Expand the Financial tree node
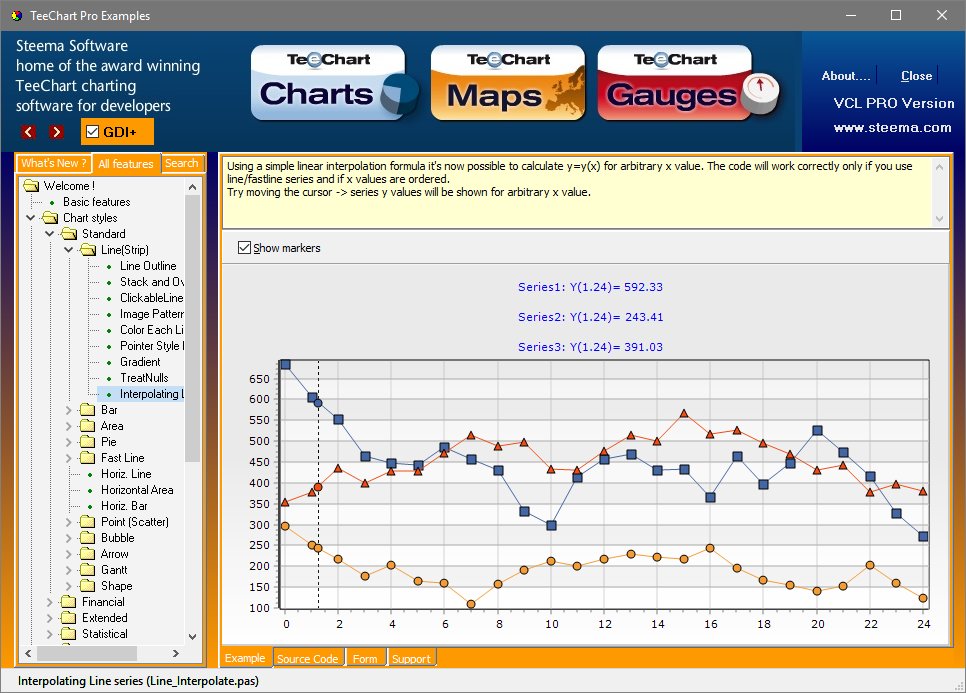Image resolution: width=966 pixels, height=693 pixels. [50, 602]
